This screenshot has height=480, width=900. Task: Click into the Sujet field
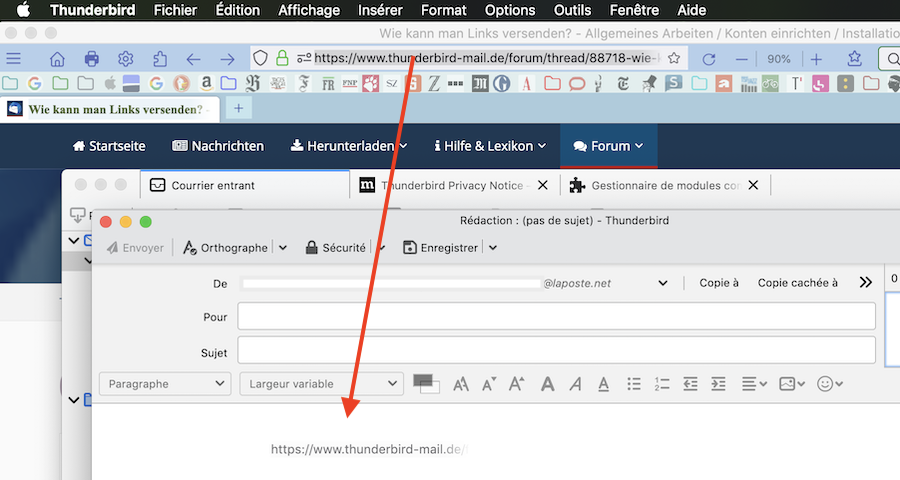[556, 350]
